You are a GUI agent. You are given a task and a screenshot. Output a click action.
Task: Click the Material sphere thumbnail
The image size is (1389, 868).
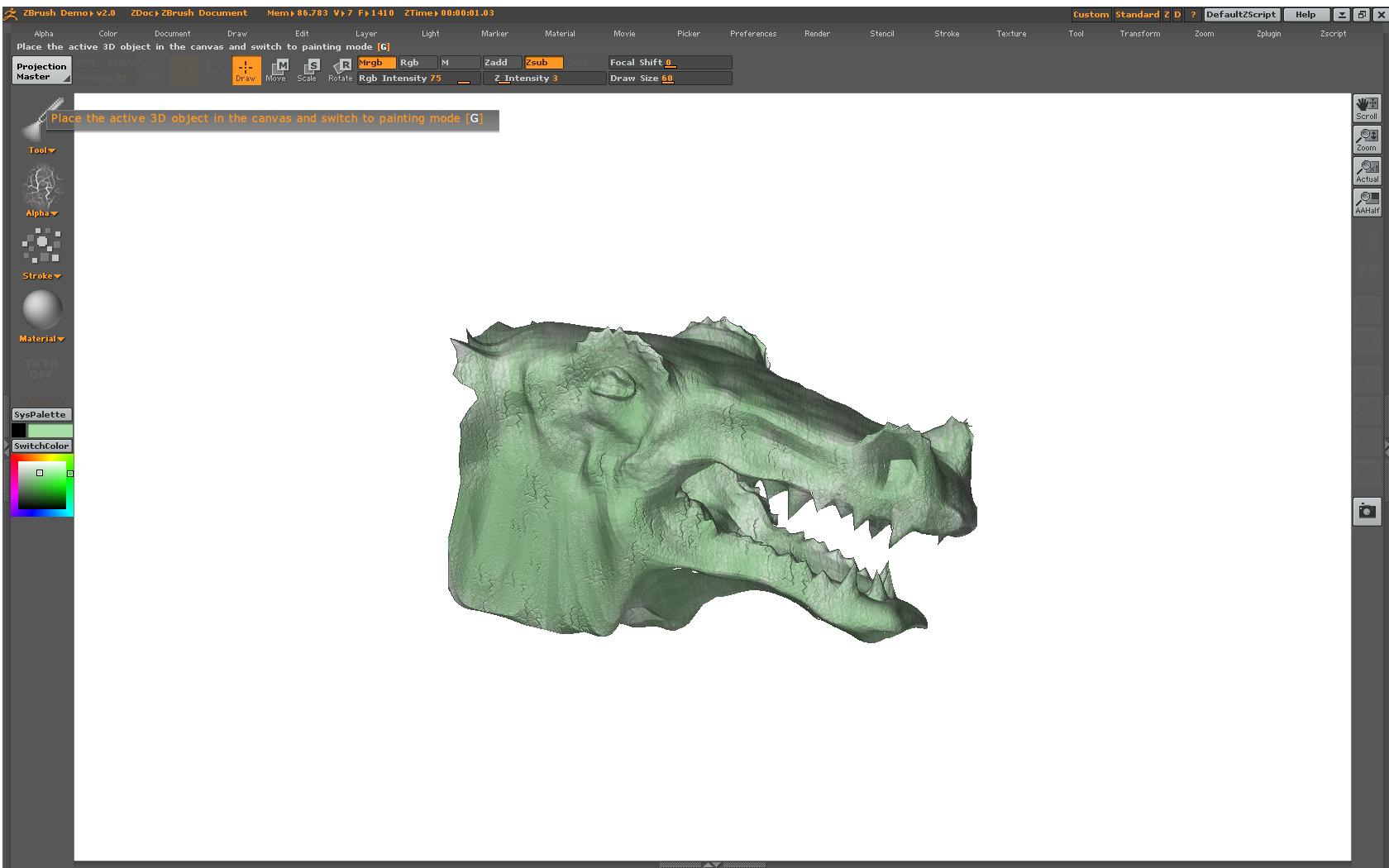click(41, 310)
